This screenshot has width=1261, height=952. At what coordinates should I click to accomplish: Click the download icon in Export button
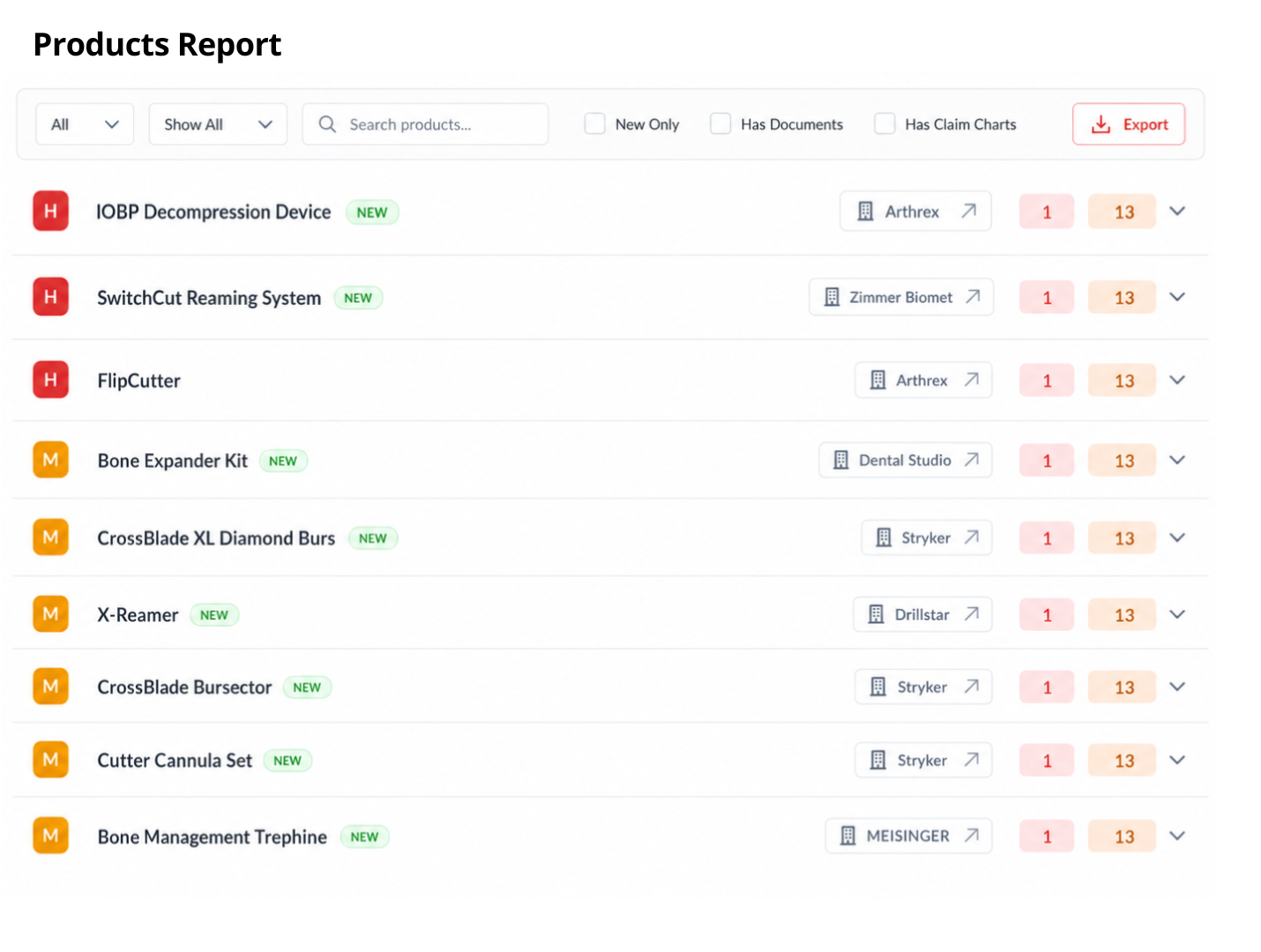pyautogui.click(x=1101, y=124)
